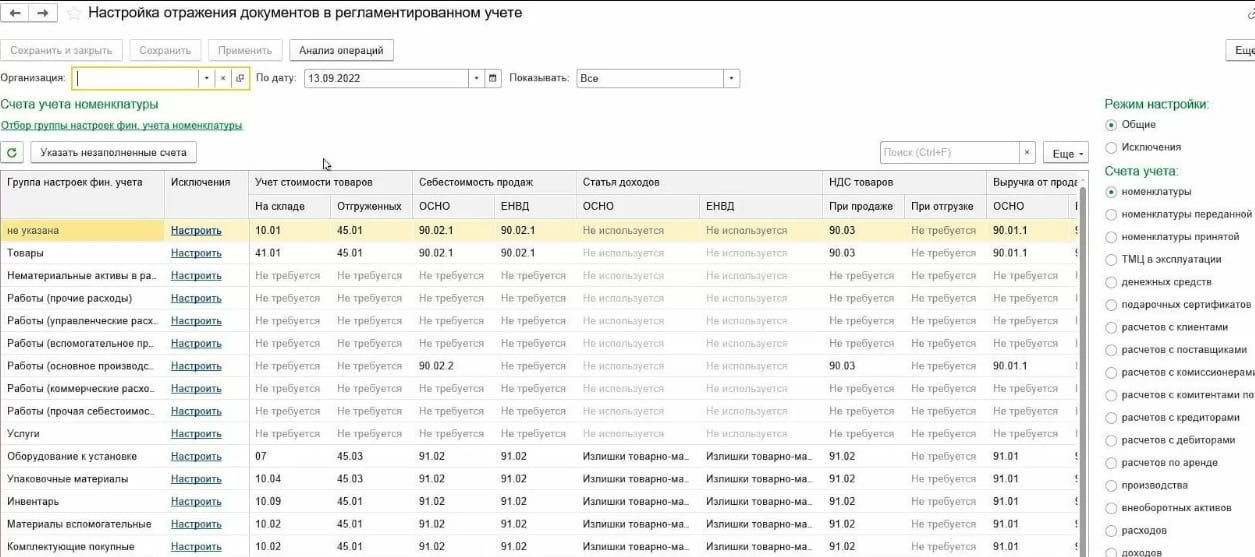Open Настроить link for Упаковочные материалы row
This screenshot has height=557, width=1255.
coord(196,479)
